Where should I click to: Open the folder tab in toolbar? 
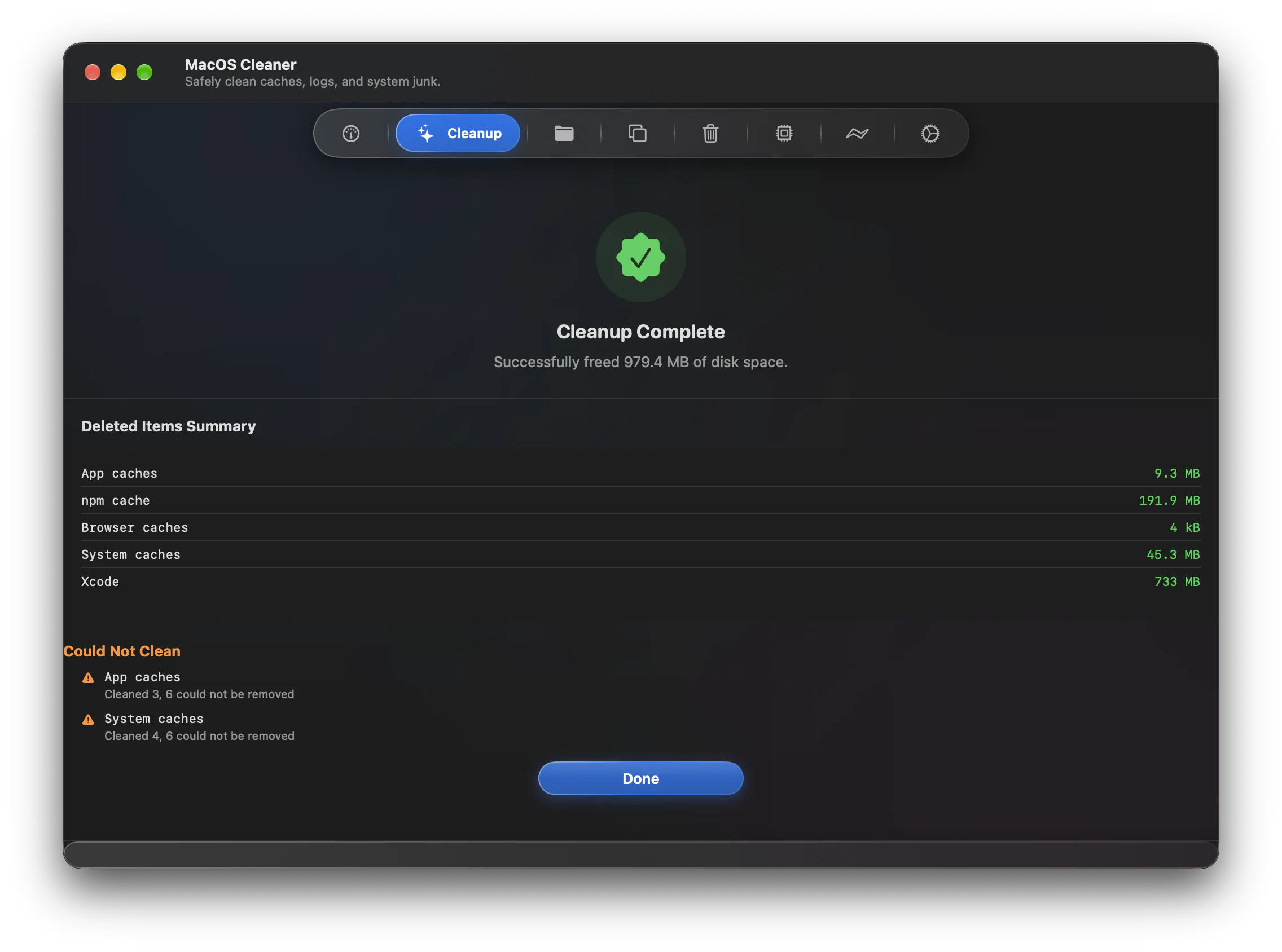click(564, 134)
